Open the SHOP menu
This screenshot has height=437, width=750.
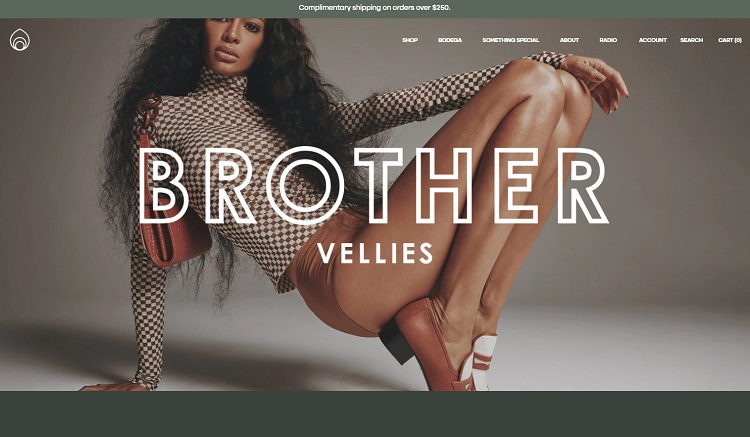pyautogui.click(x=410, y=40)
